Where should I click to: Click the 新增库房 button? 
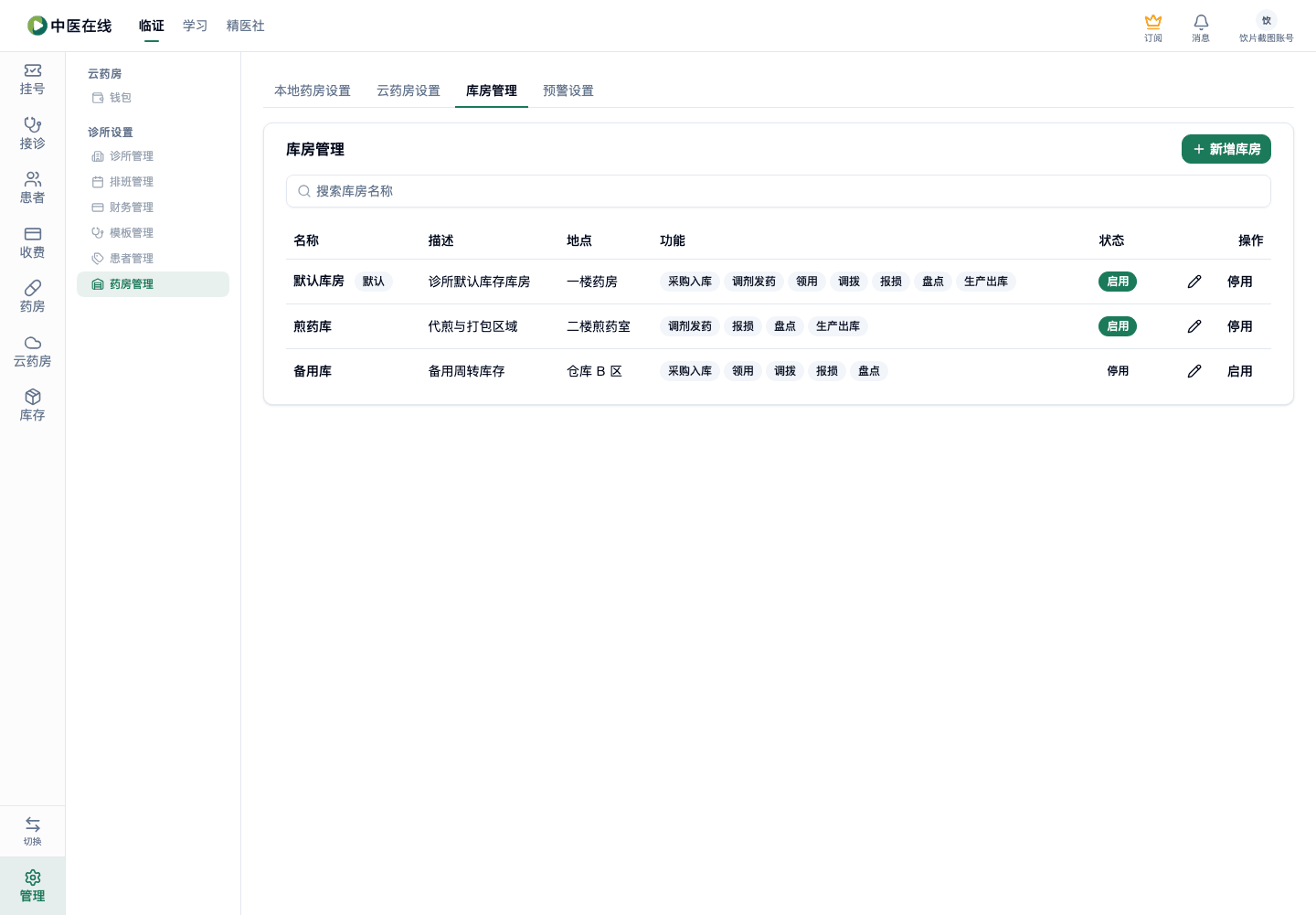tap(1226, 149)
